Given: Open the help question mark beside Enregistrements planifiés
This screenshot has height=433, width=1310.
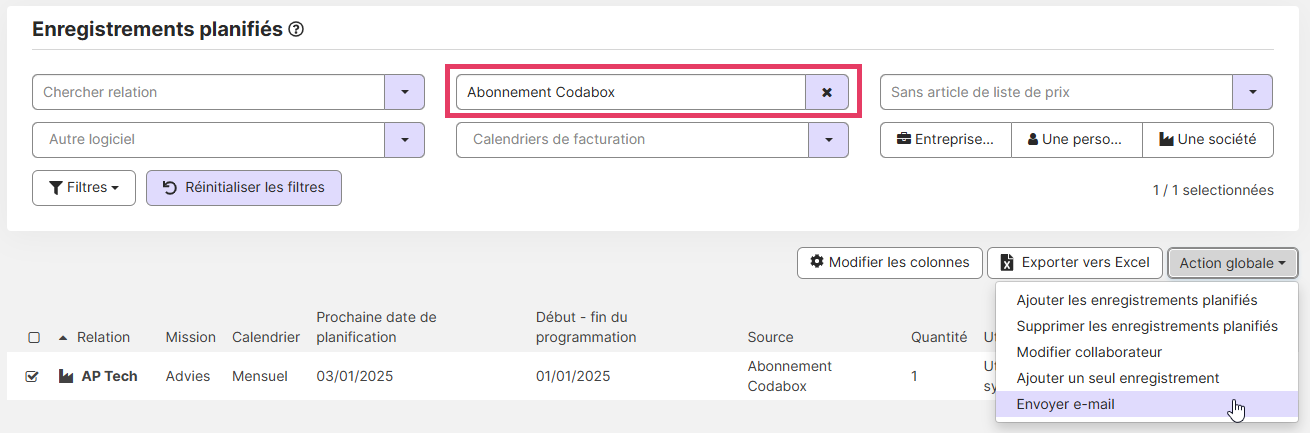Looking at the screenshot, I should [296, 30].
